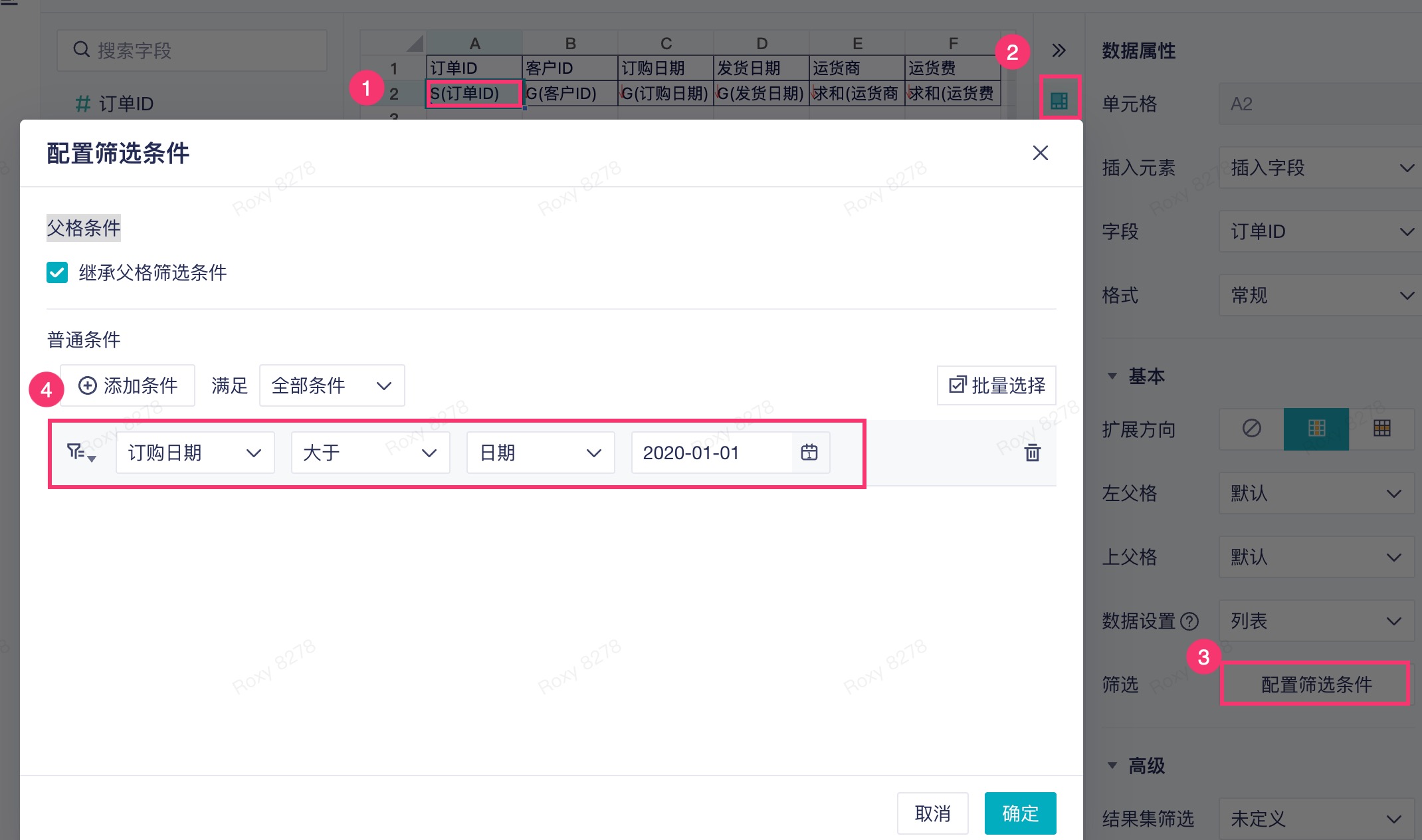Click the 取消 button
The width and height of the screenshot is (1422, 840).
click(932, 813)
